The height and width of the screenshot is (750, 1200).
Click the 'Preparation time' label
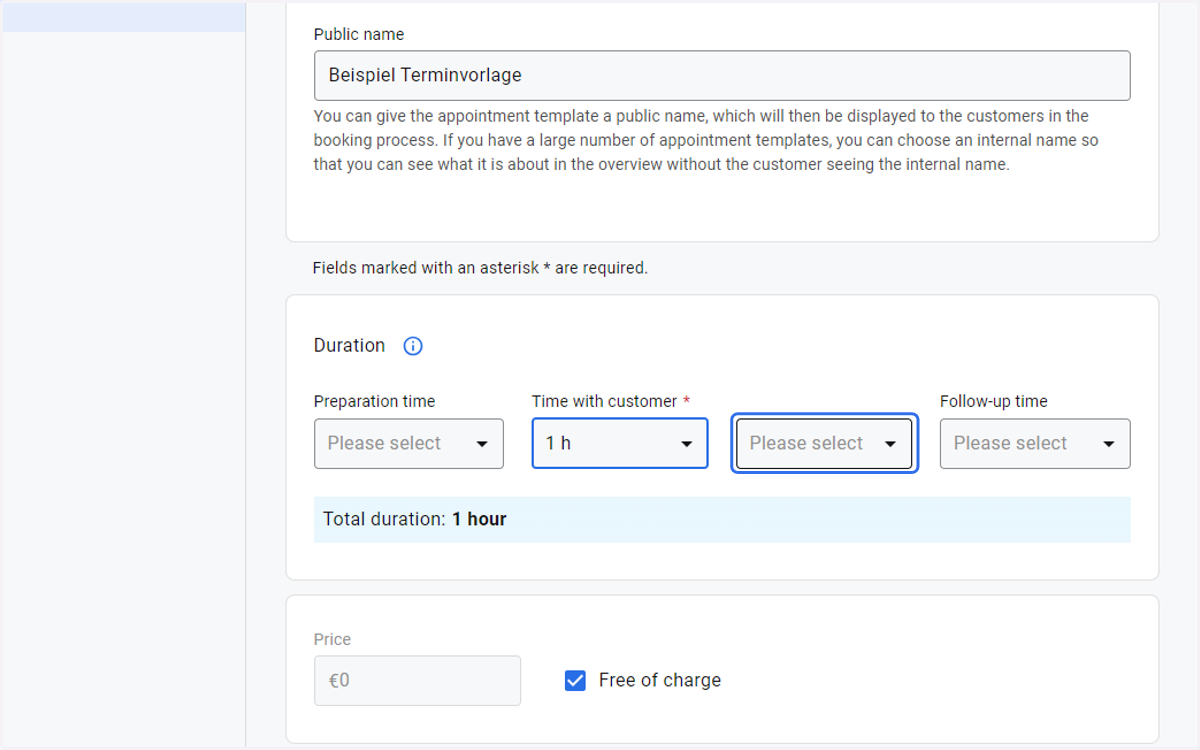pyautogui.click(x=375, y=401)
